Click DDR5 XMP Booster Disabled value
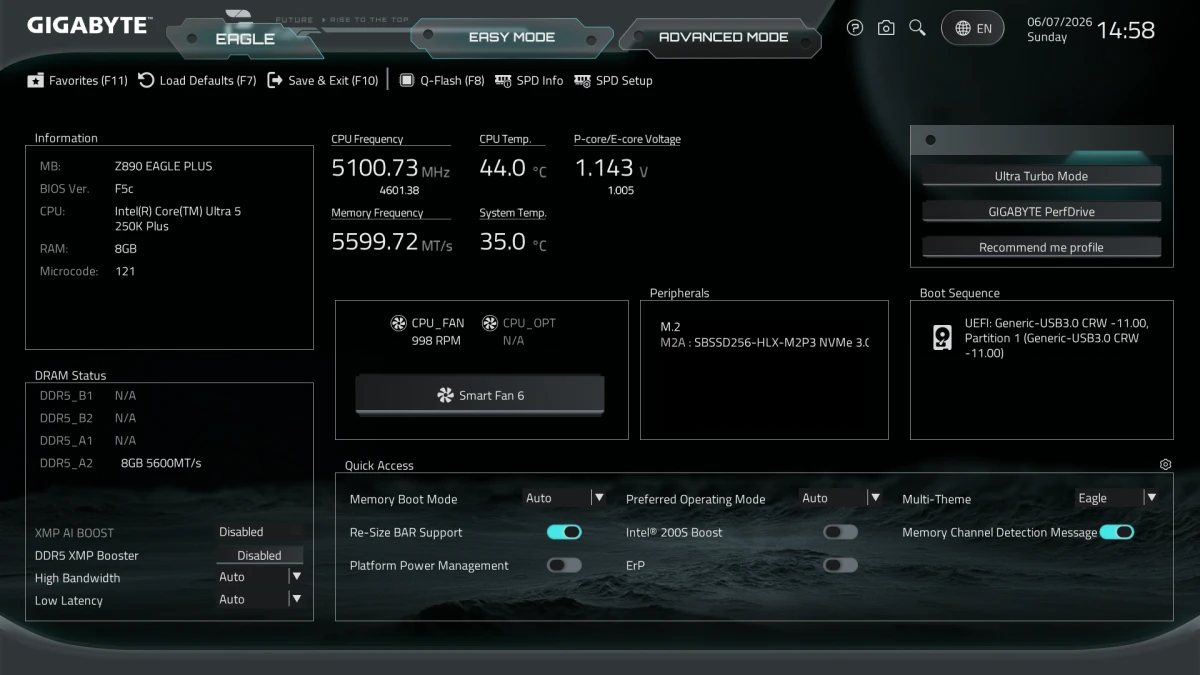The image size is (1200, 675). tap(260, 555)
